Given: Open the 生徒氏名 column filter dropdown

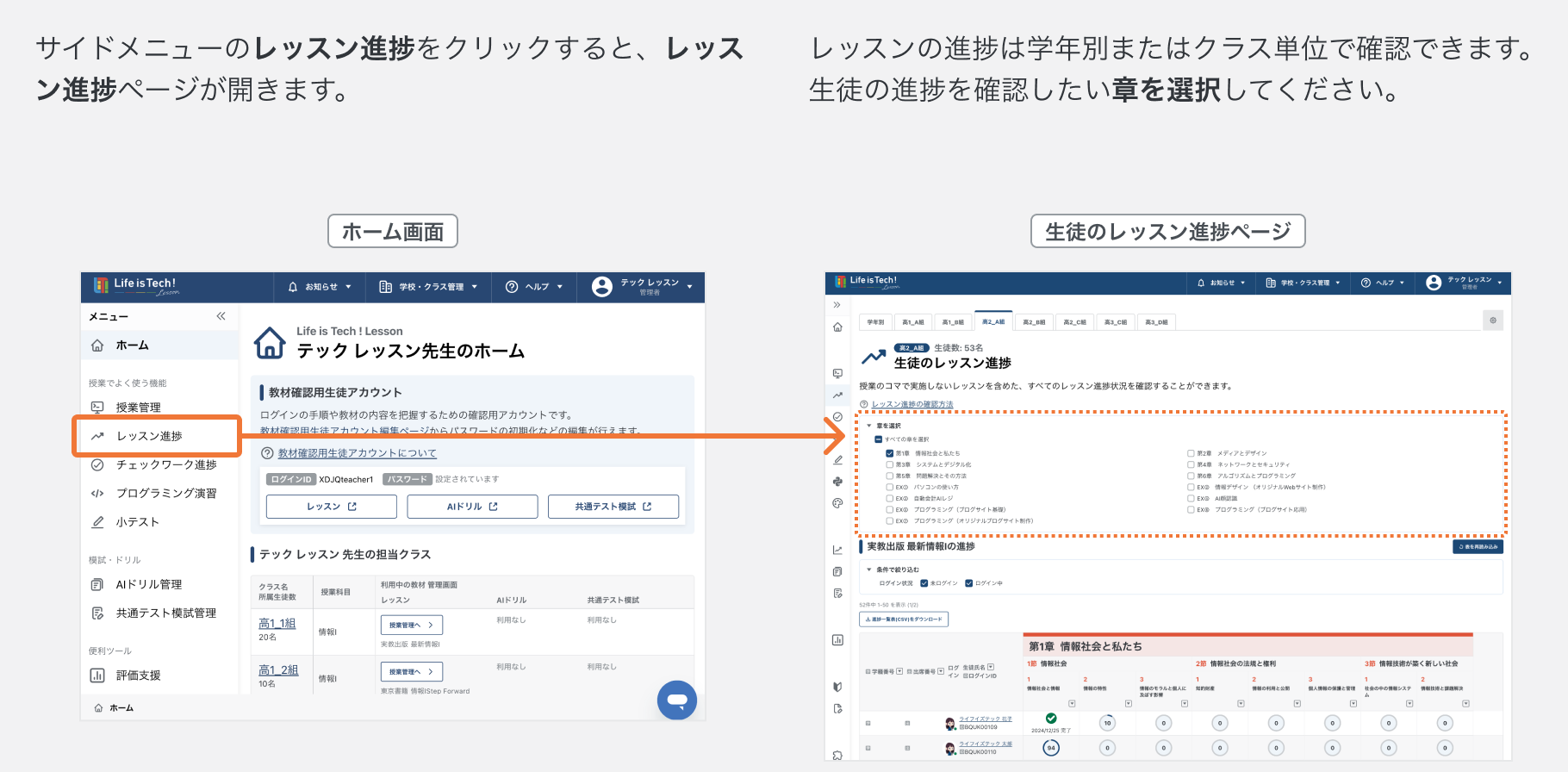Looking at the screenshot, I should pos(991,667).
